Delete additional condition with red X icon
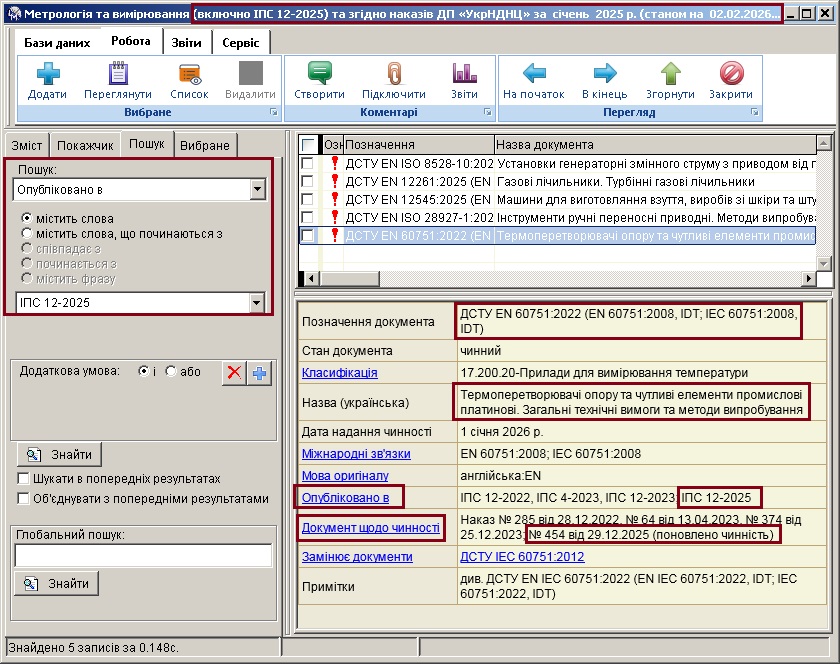 point(234,373)
